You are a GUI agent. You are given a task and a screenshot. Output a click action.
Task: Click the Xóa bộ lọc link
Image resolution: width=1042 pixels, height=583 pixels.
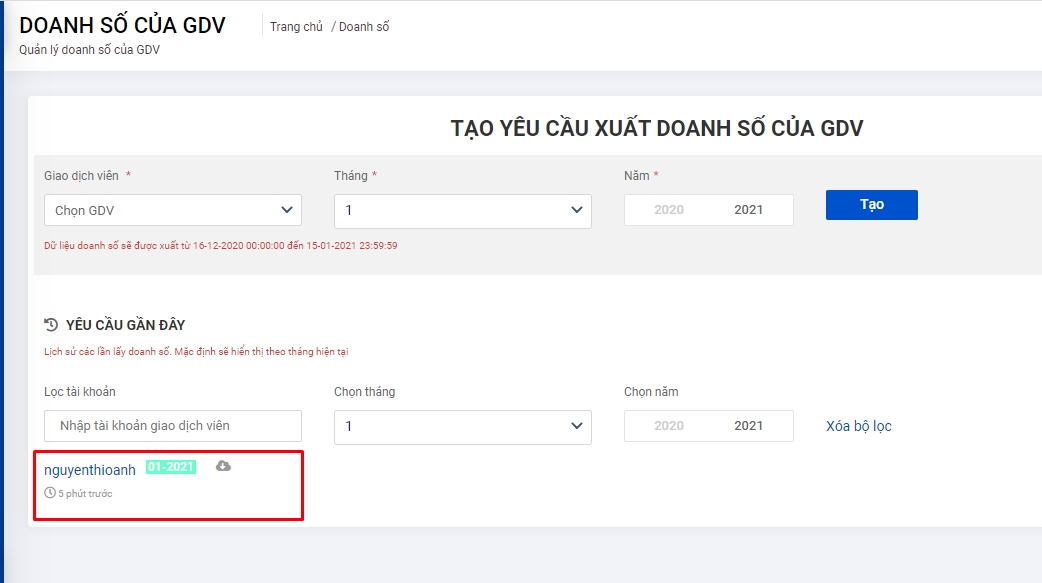tap(858, 426)
